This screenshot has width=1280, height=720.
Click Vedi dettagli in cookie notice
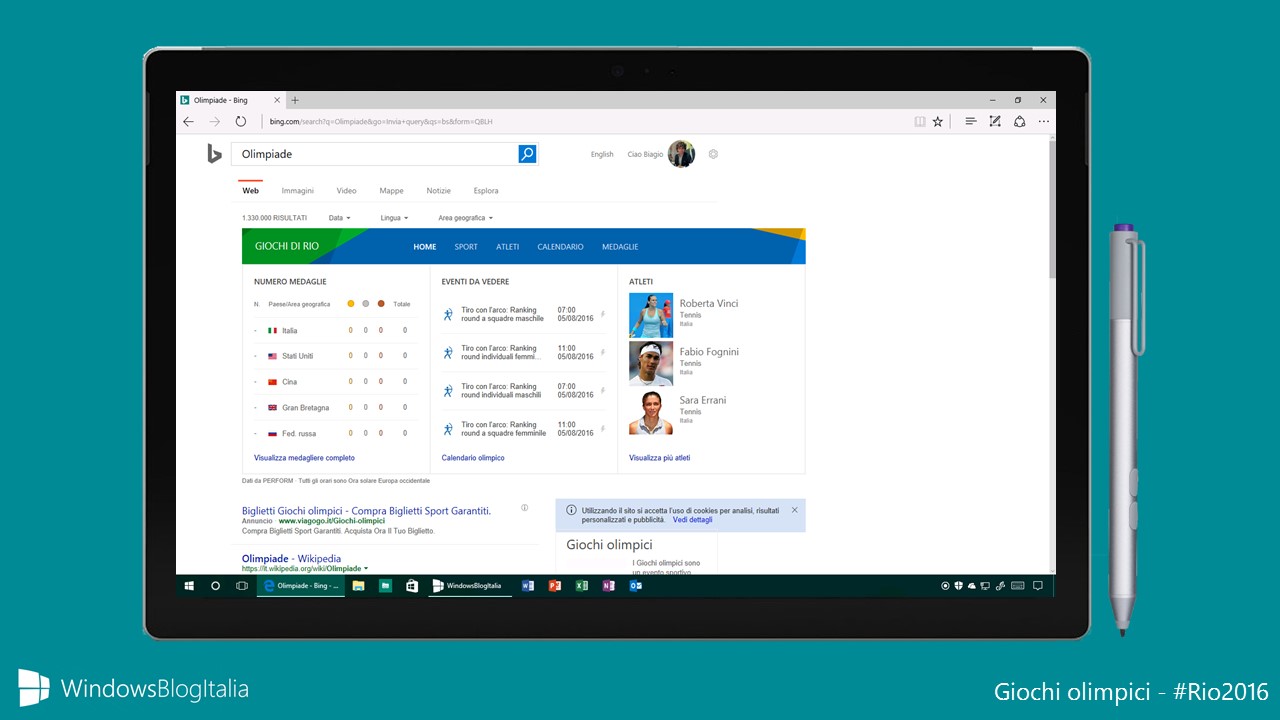[x=692, y=520]
